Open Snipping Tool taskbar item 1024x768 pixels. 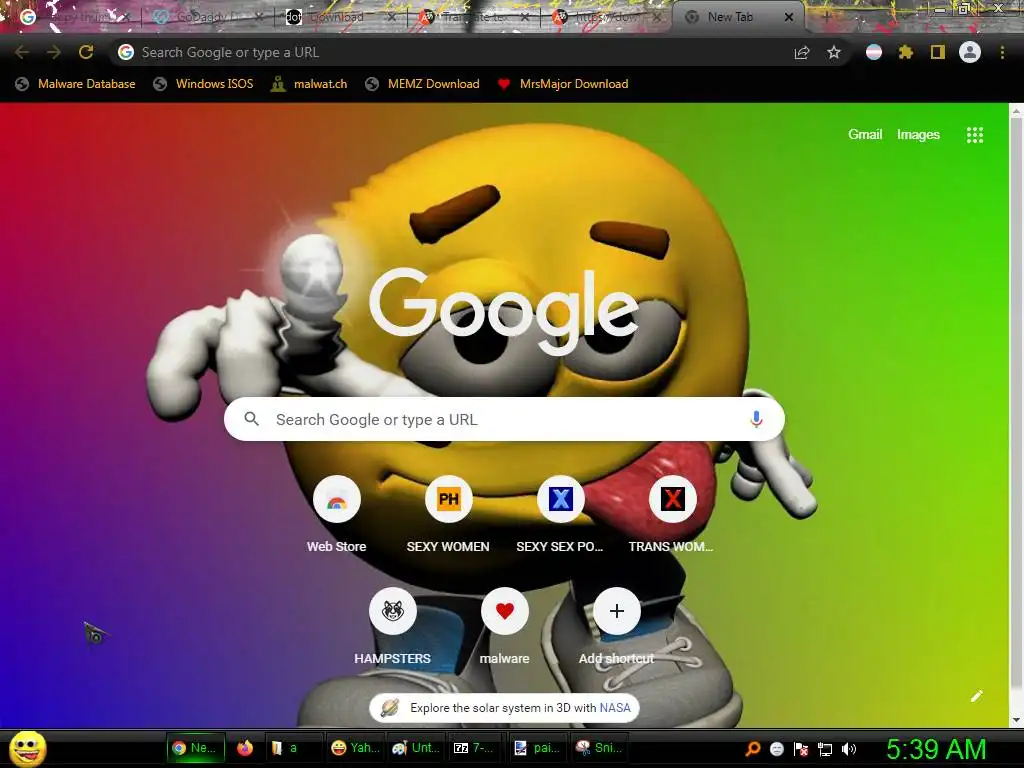[599, 748]
